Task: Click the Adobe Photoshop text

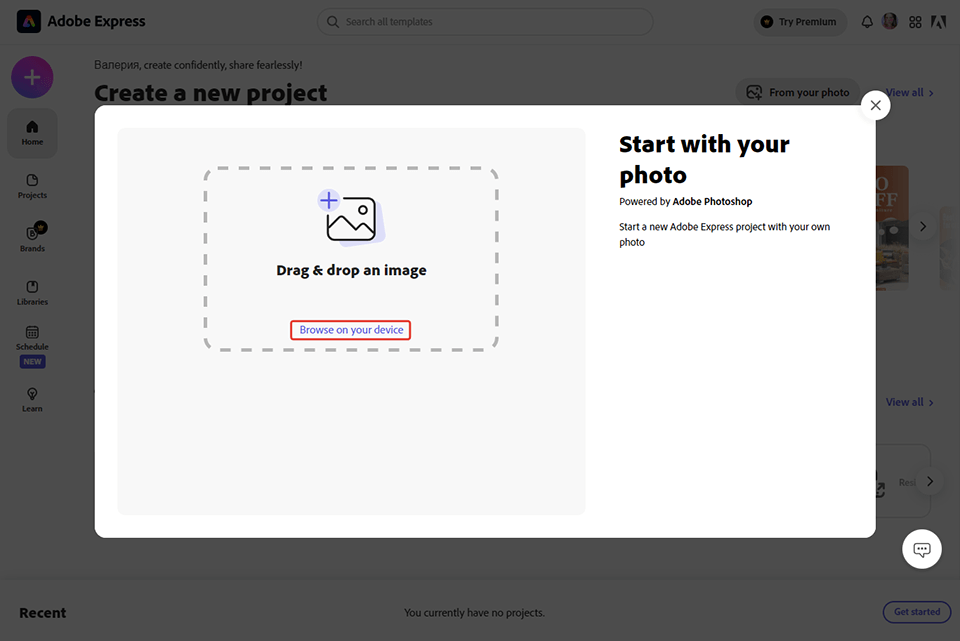Action: [712, 201]
